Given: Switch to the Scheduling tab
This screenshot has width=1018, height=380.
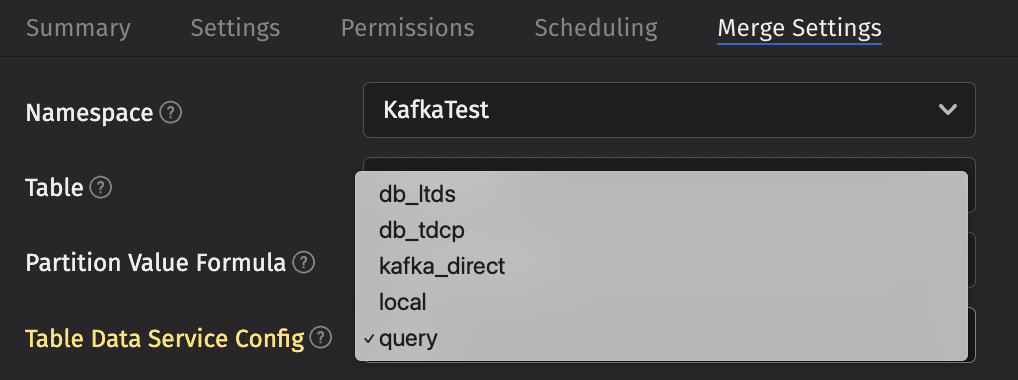Looking at the screenshot, I should point(596,29).
